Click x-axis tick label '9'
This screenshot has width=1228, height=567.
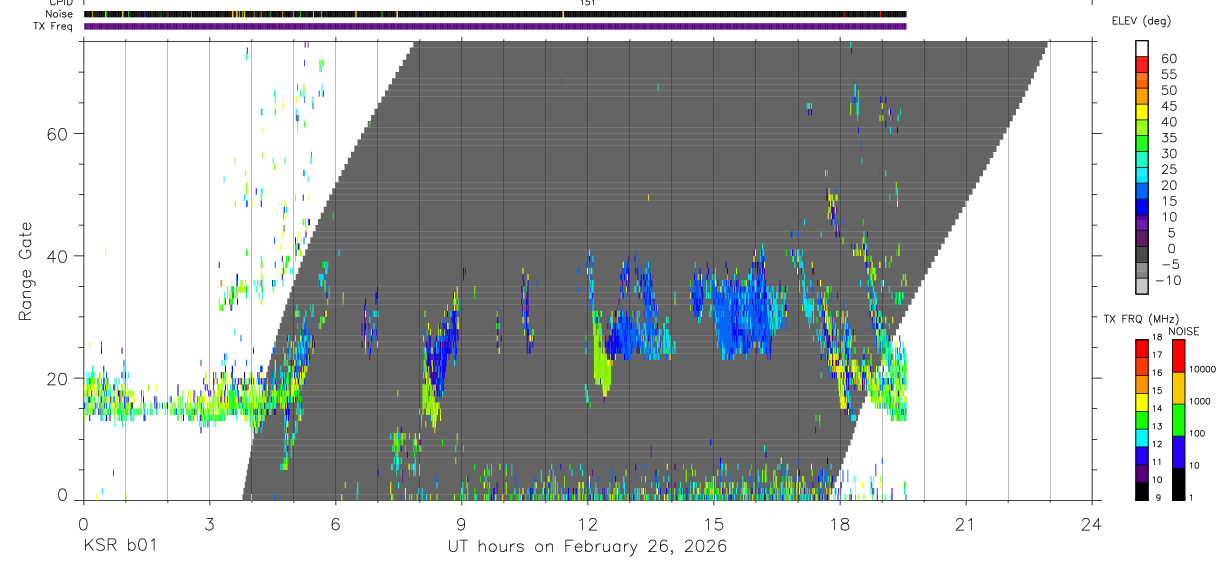click(461, 523)
